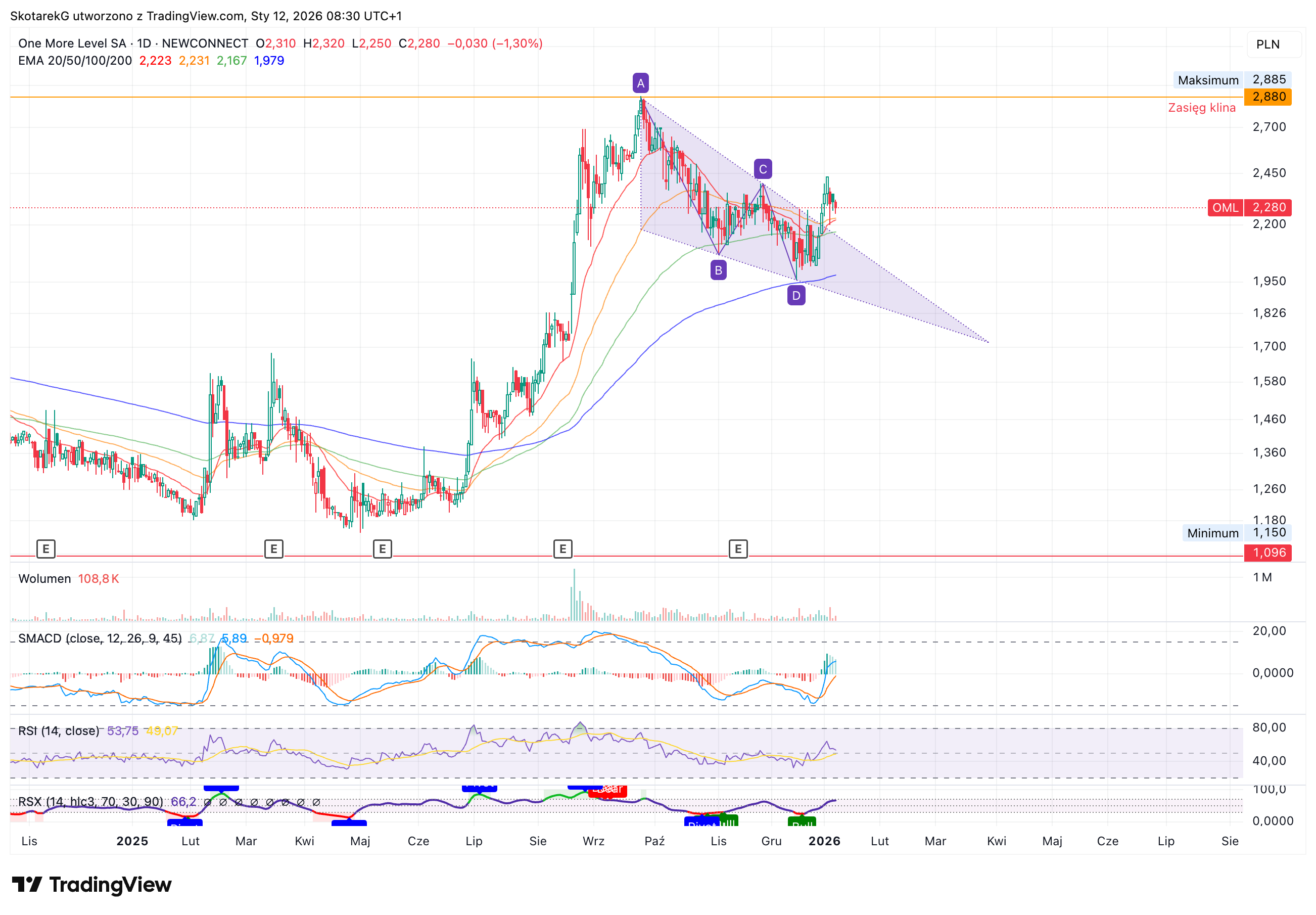Click the current price 2,280 label
This screenshot has height=915, width=1316.
[1268, 208]
